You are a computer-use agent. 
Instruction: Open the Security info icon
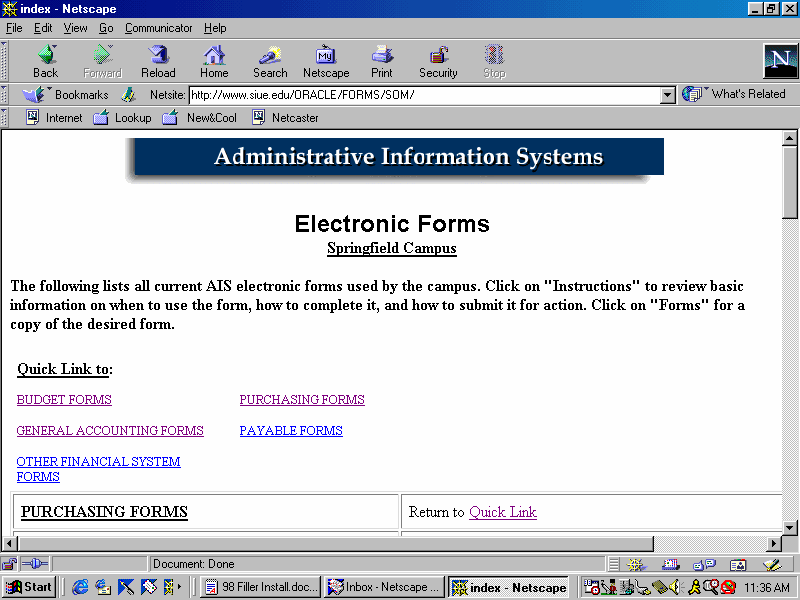click(x=438, y=61)
